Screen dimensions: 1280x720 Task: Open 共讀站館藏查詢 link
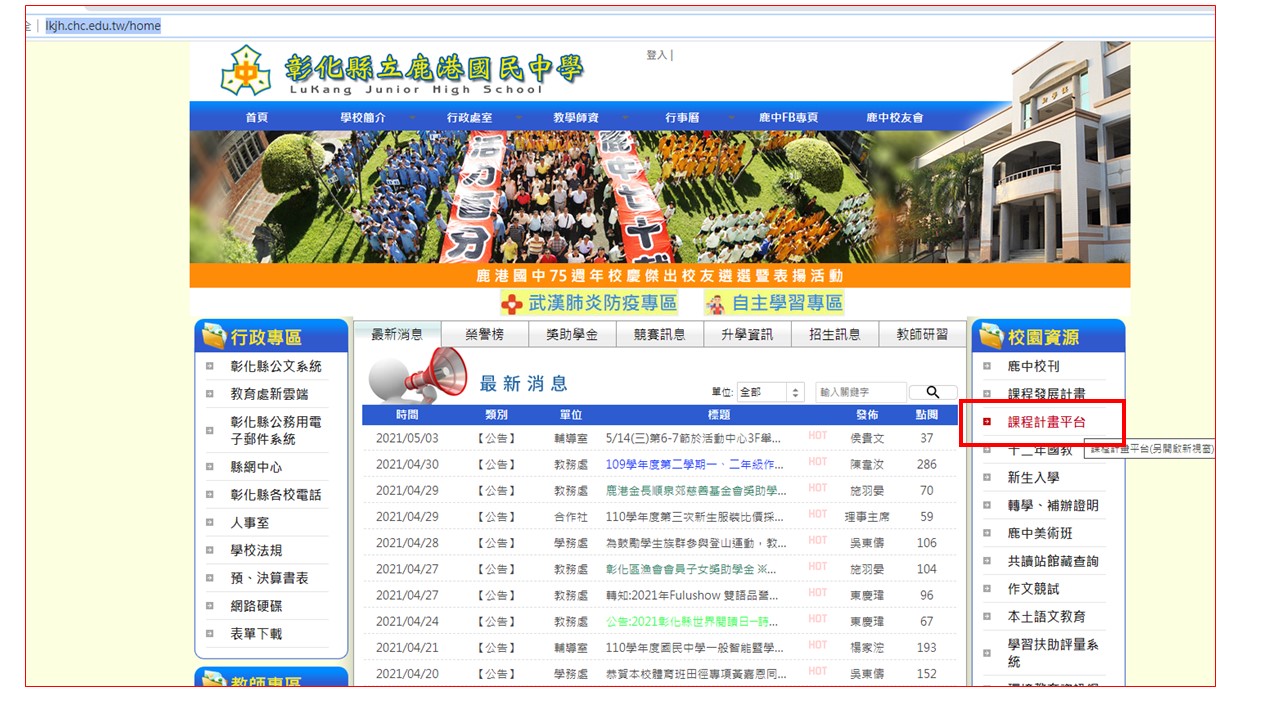(x=1053, y=561)
